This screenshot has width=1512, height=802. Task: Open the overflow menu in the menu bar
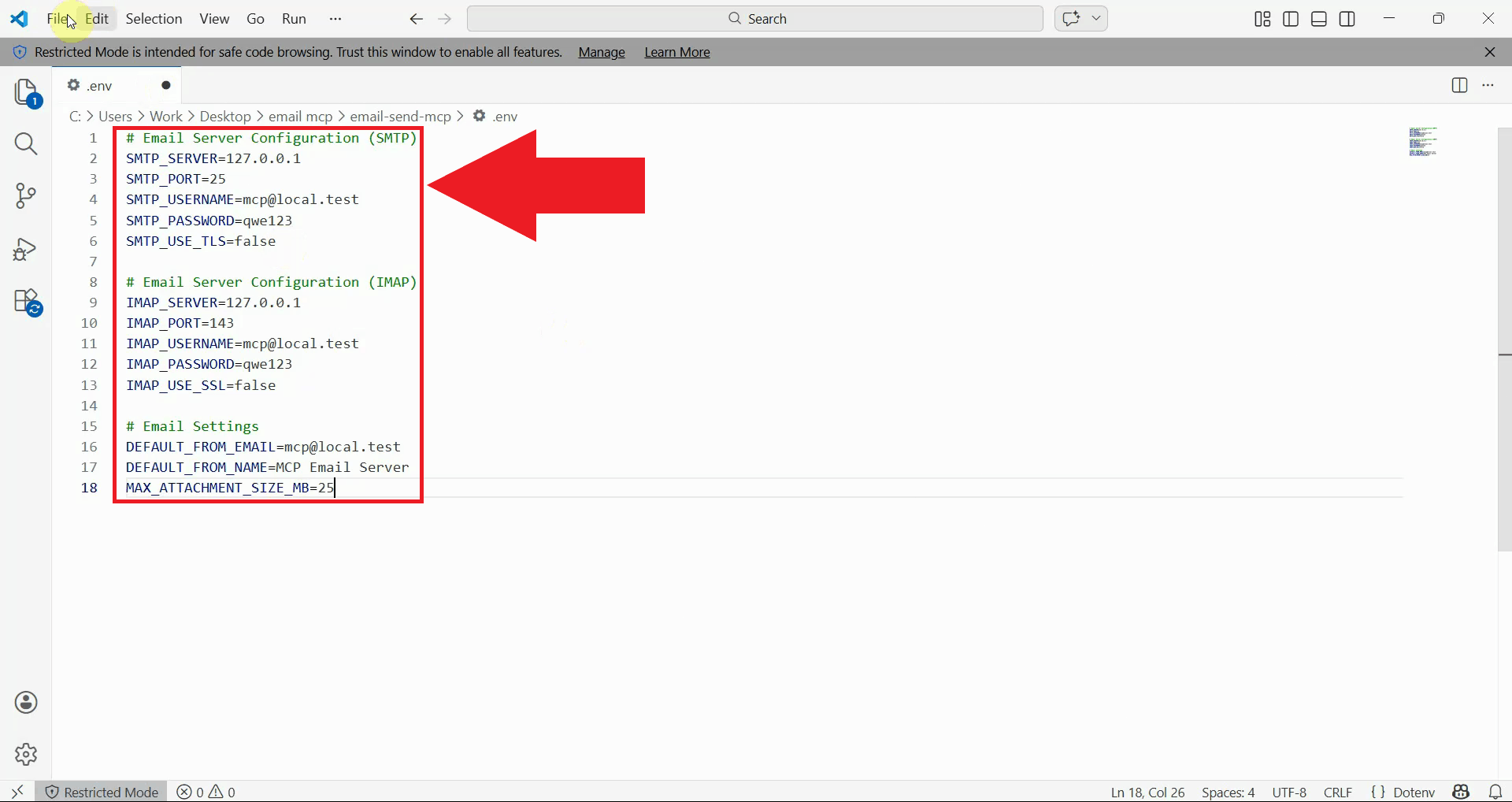click(x=335, y=18)
